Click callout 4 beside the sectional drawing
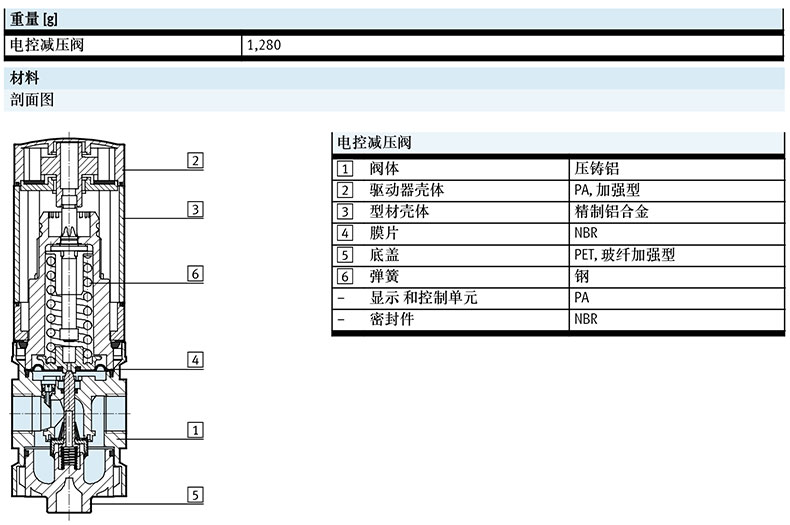The width and height of the screenshot is (790, 525). [x=196, y=359]
